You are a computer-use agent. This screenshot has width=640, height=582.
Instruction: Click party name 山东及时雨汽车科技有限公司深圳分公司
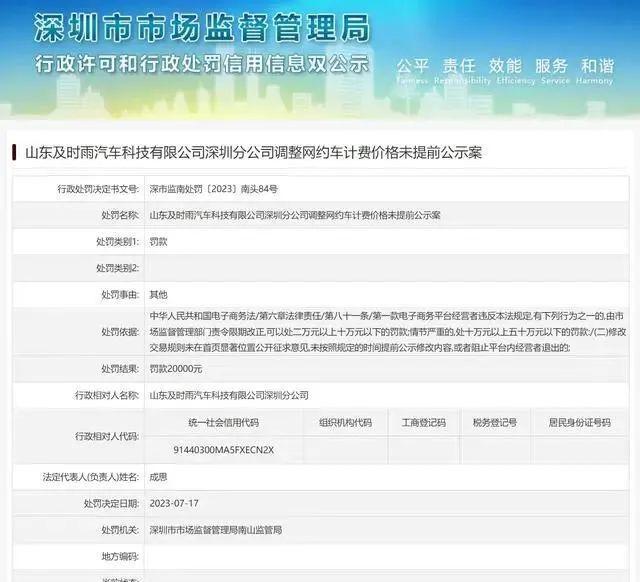[x=229, y=395]
